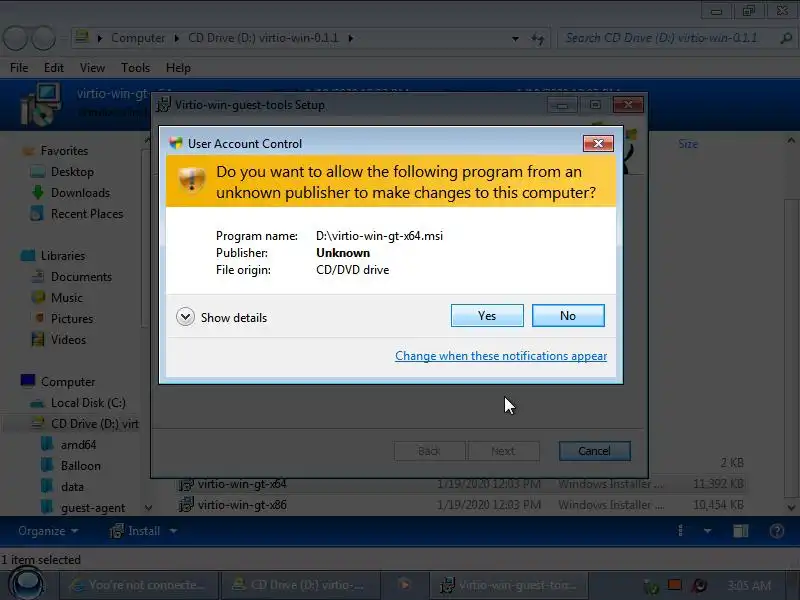This screenshot has width=800, height=600.
Task: Select Computer in the navigation pane
Action: (x=68, y=382)
